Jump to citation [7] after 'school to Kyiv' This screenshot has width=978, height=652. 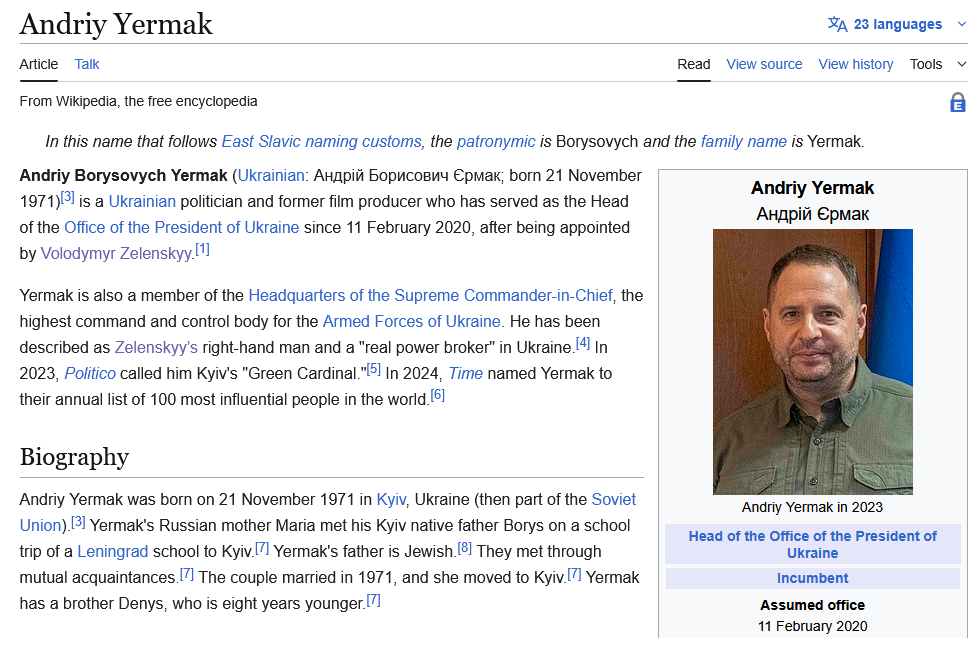(x=262, y=548)
